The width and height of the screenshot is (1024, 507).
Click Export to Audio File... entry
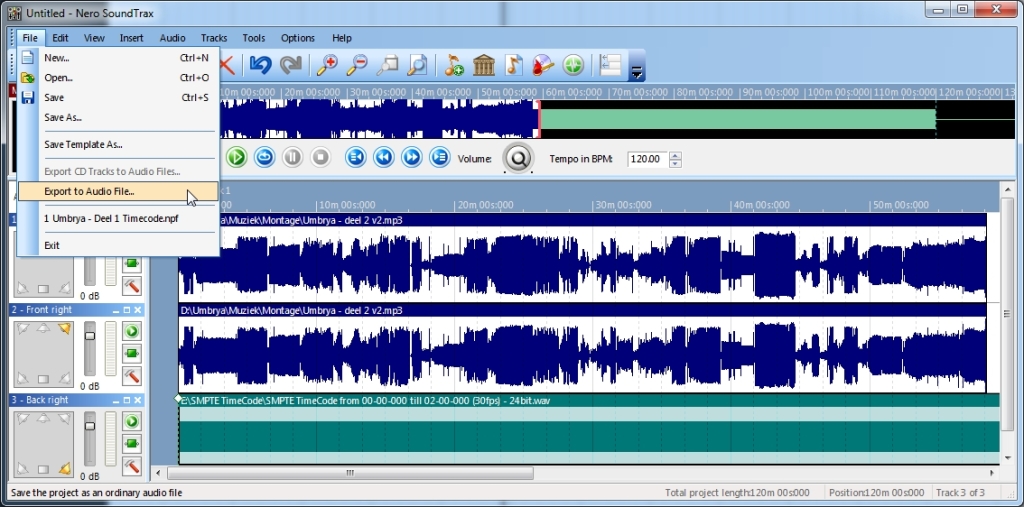tap(118, 191)
